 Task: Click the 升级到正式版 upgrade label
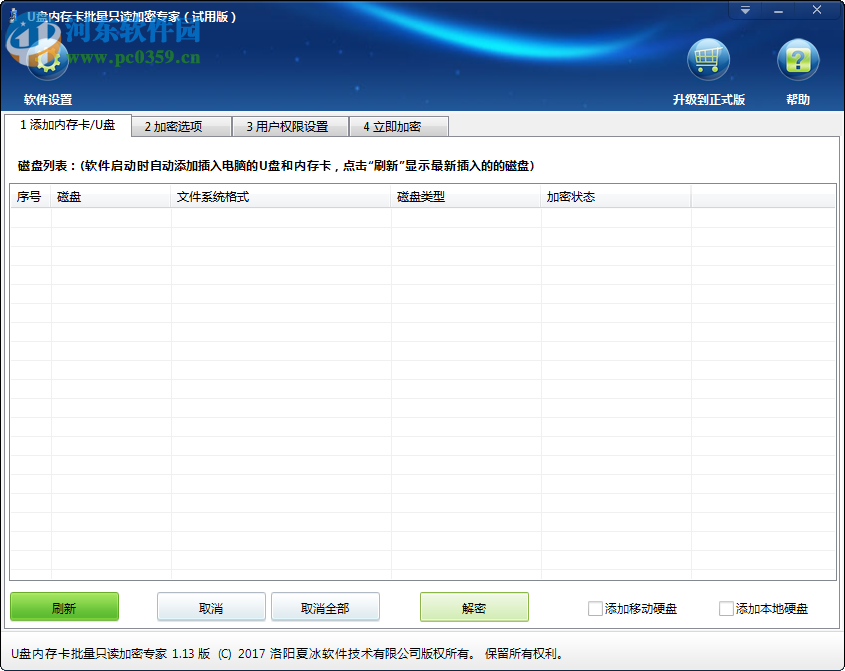tap(709, 99)
